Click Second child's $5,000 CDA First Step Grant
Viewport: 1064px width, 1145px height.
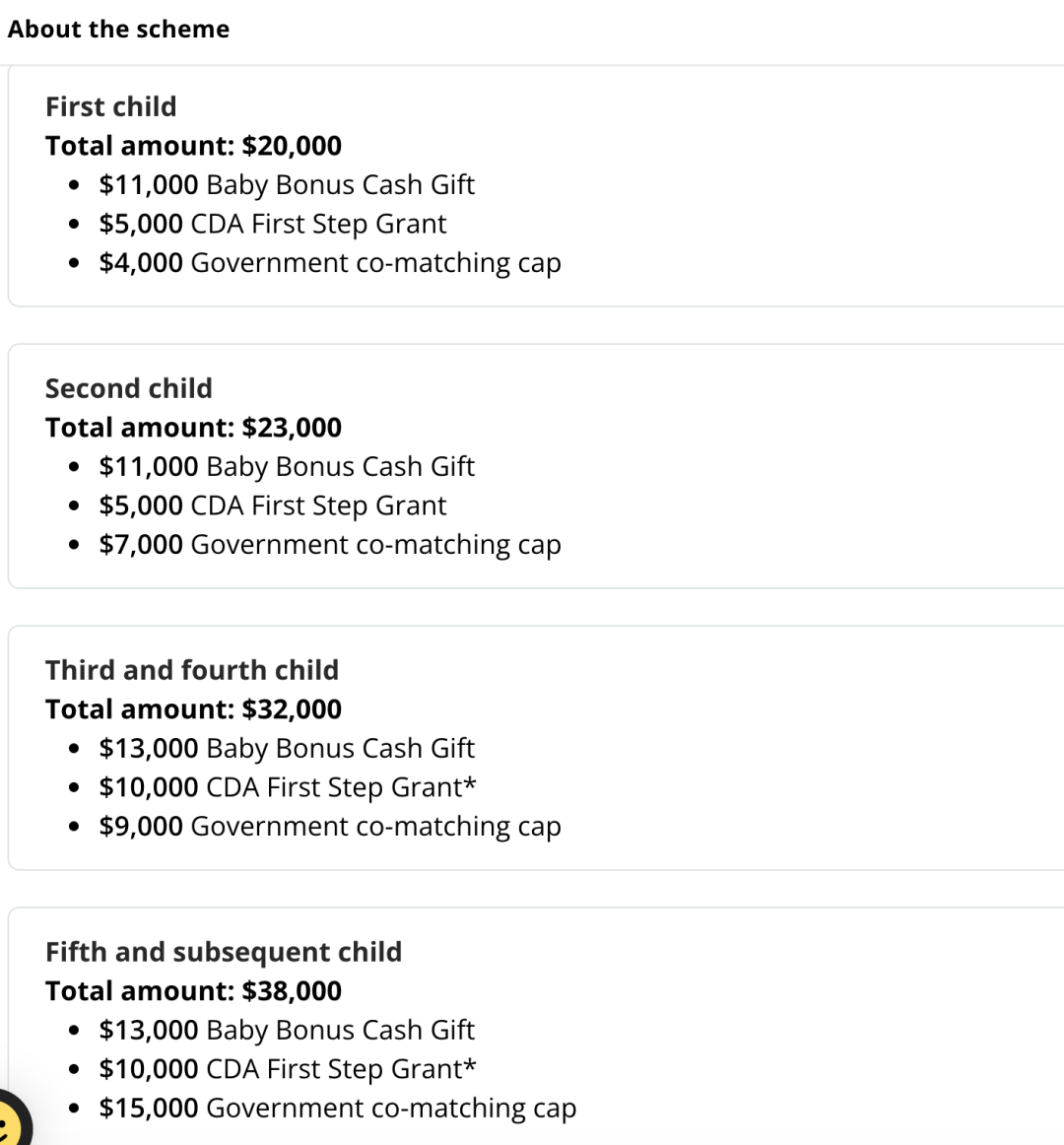(x=273, y=506)
